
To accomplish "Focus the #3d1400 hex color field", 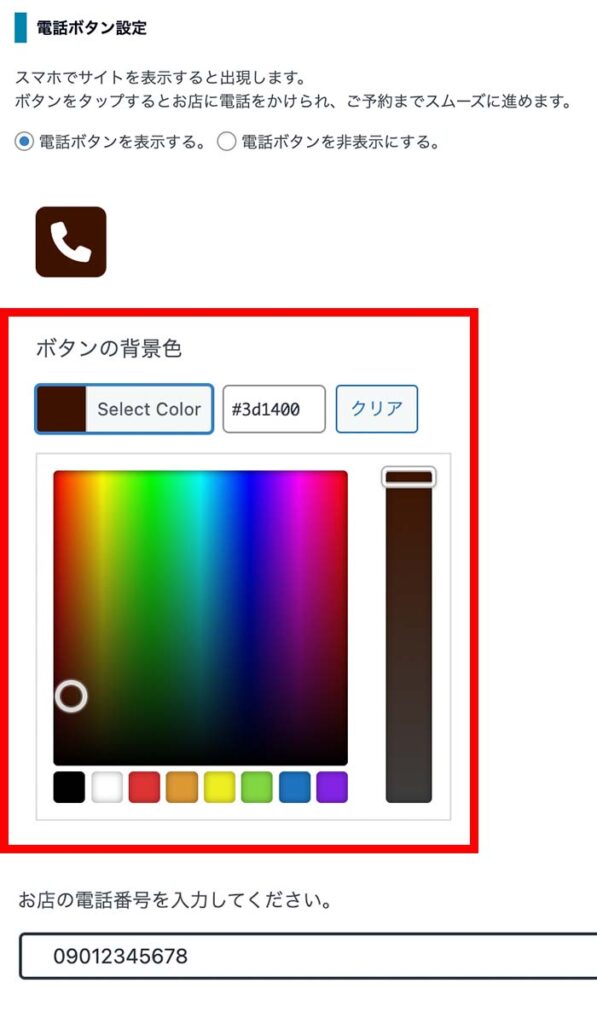I will pos(274,409).
